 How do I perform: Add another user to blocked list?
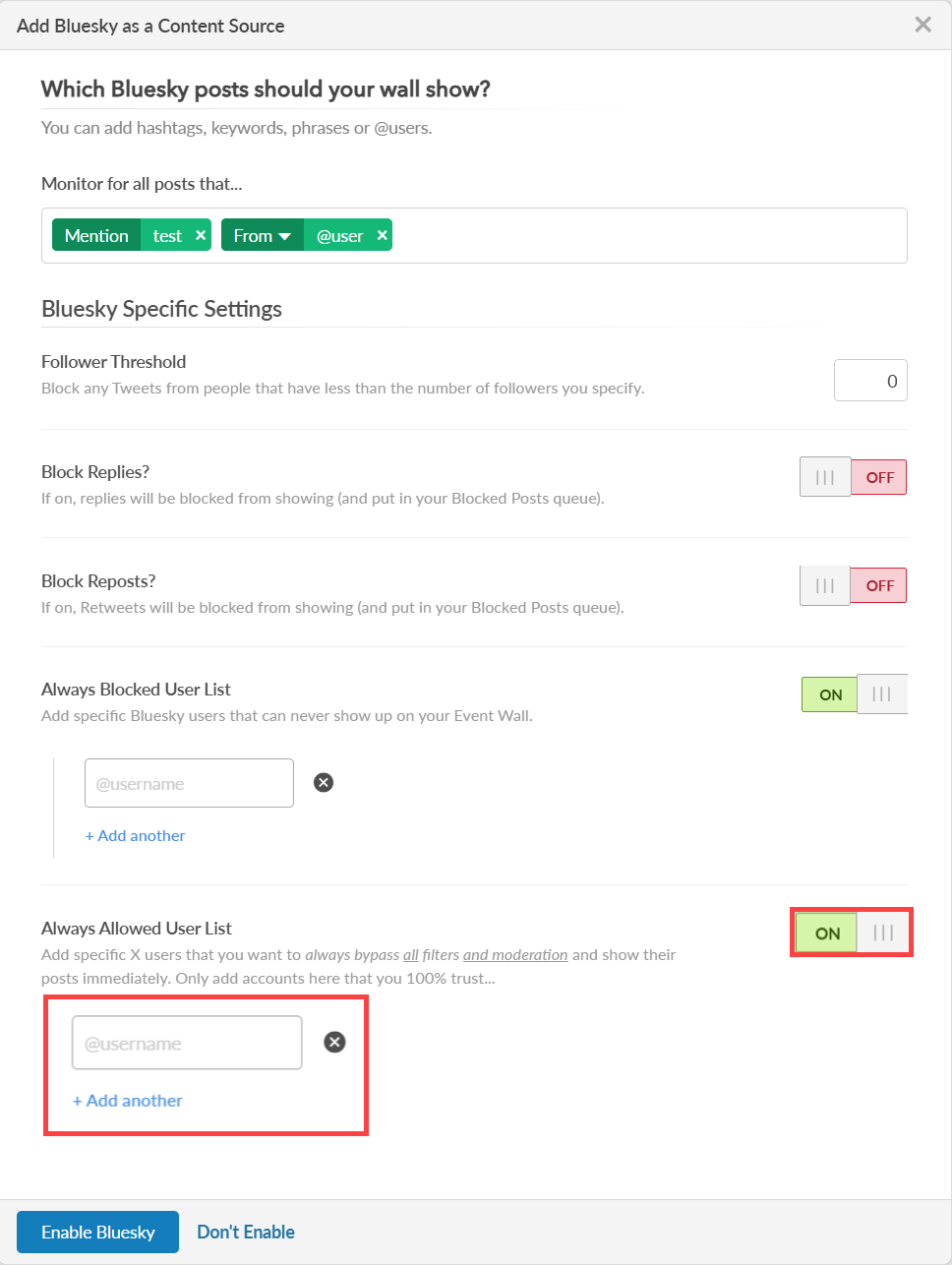(x=135, y=835)
